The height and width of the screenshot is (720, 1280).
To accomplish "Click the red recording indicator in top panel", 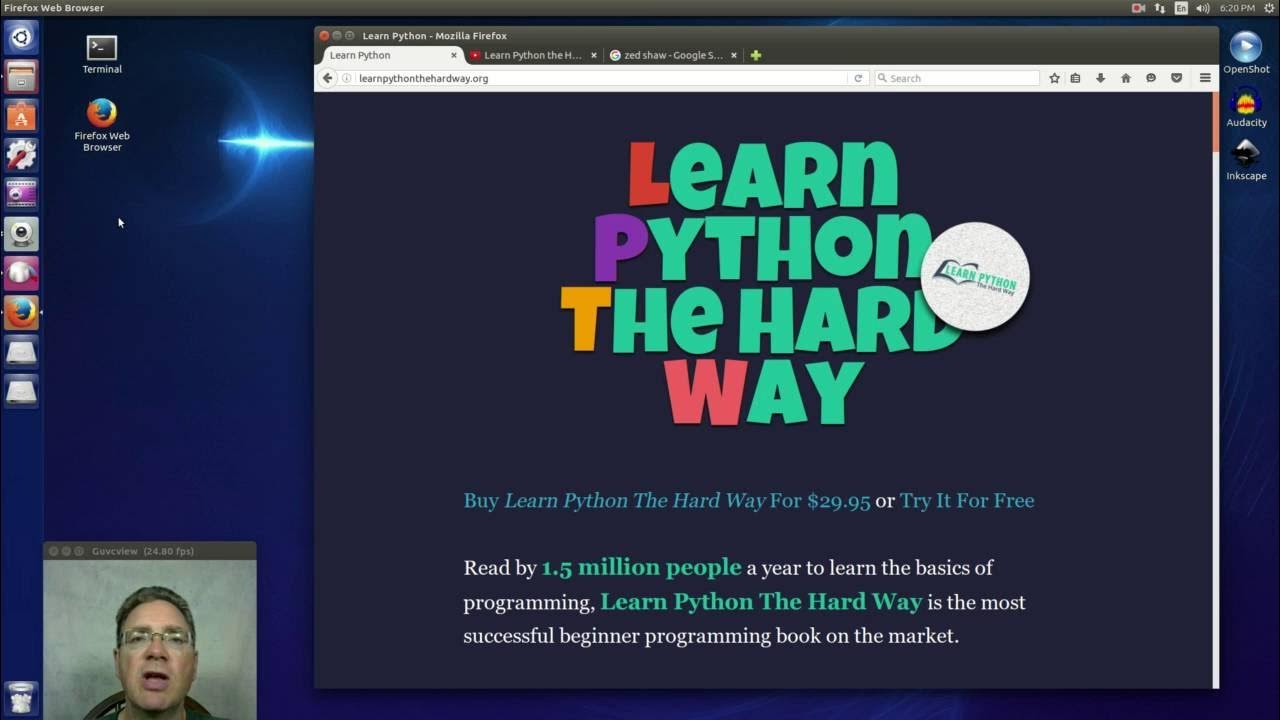I will pos(1138,8).
